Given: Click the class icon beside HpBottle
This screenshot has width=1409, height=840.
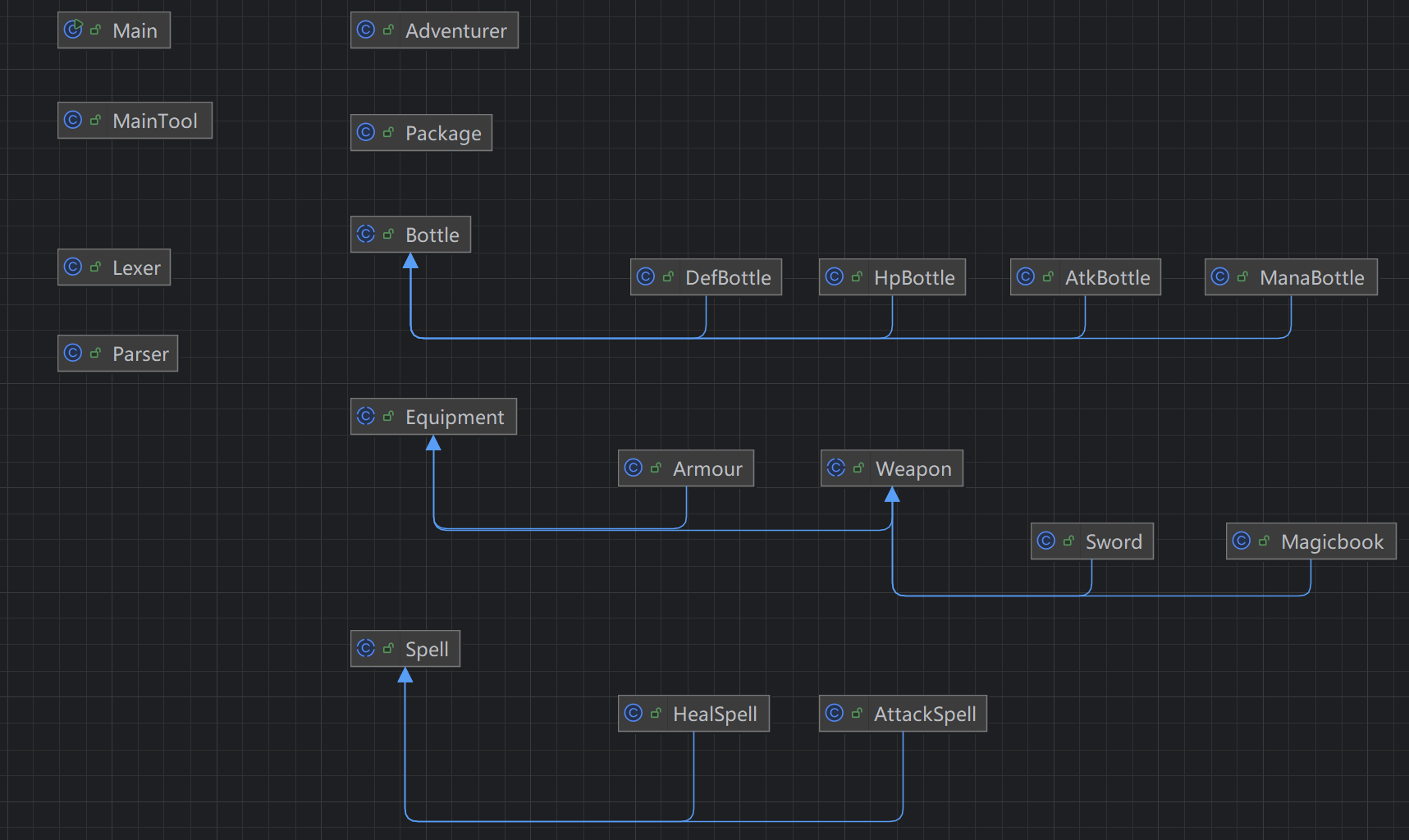Looking at the screenshot, I should click(835, 276).
